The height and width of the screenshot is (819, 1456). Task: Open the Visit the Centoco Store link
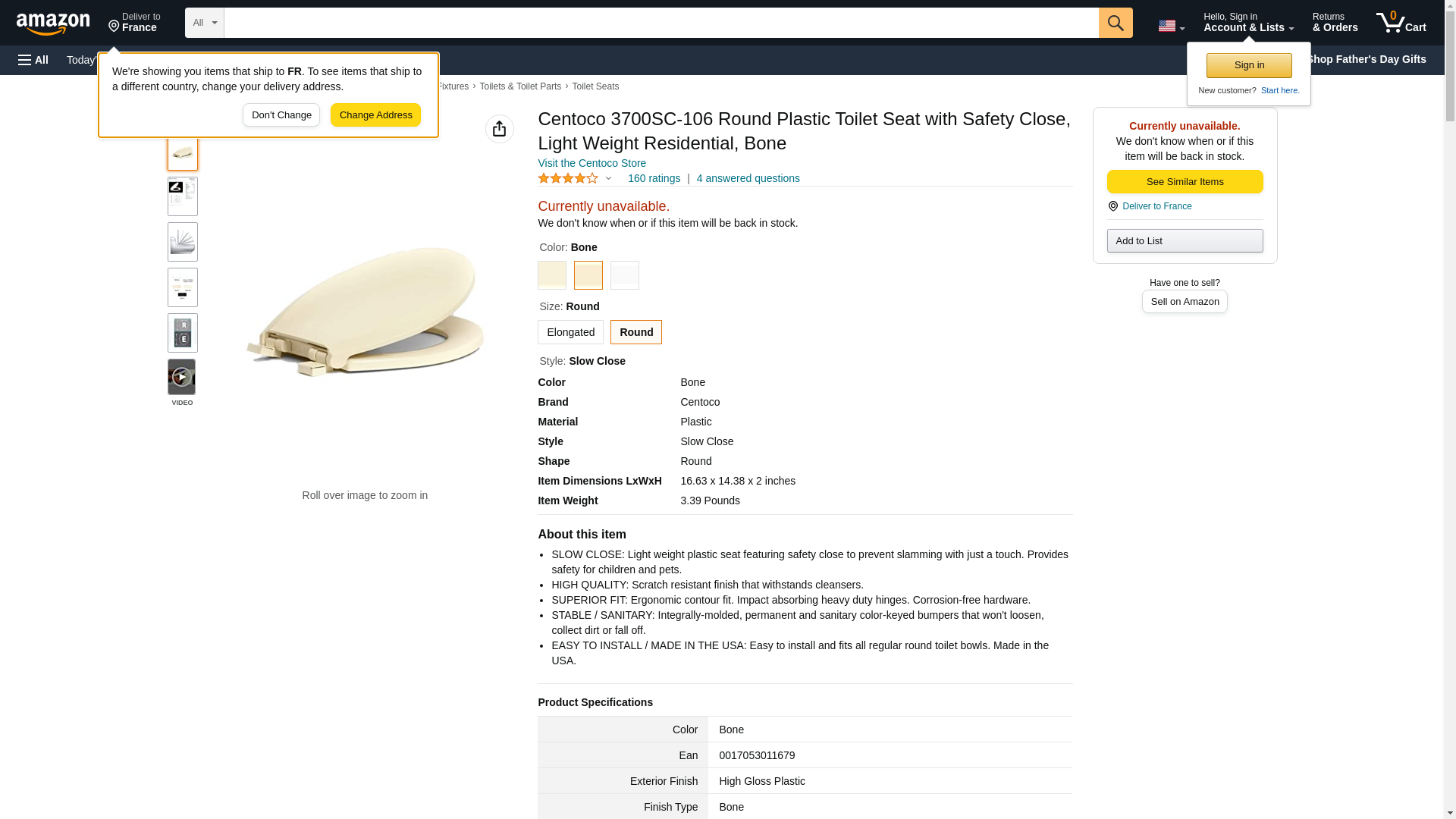coord(591,163)
